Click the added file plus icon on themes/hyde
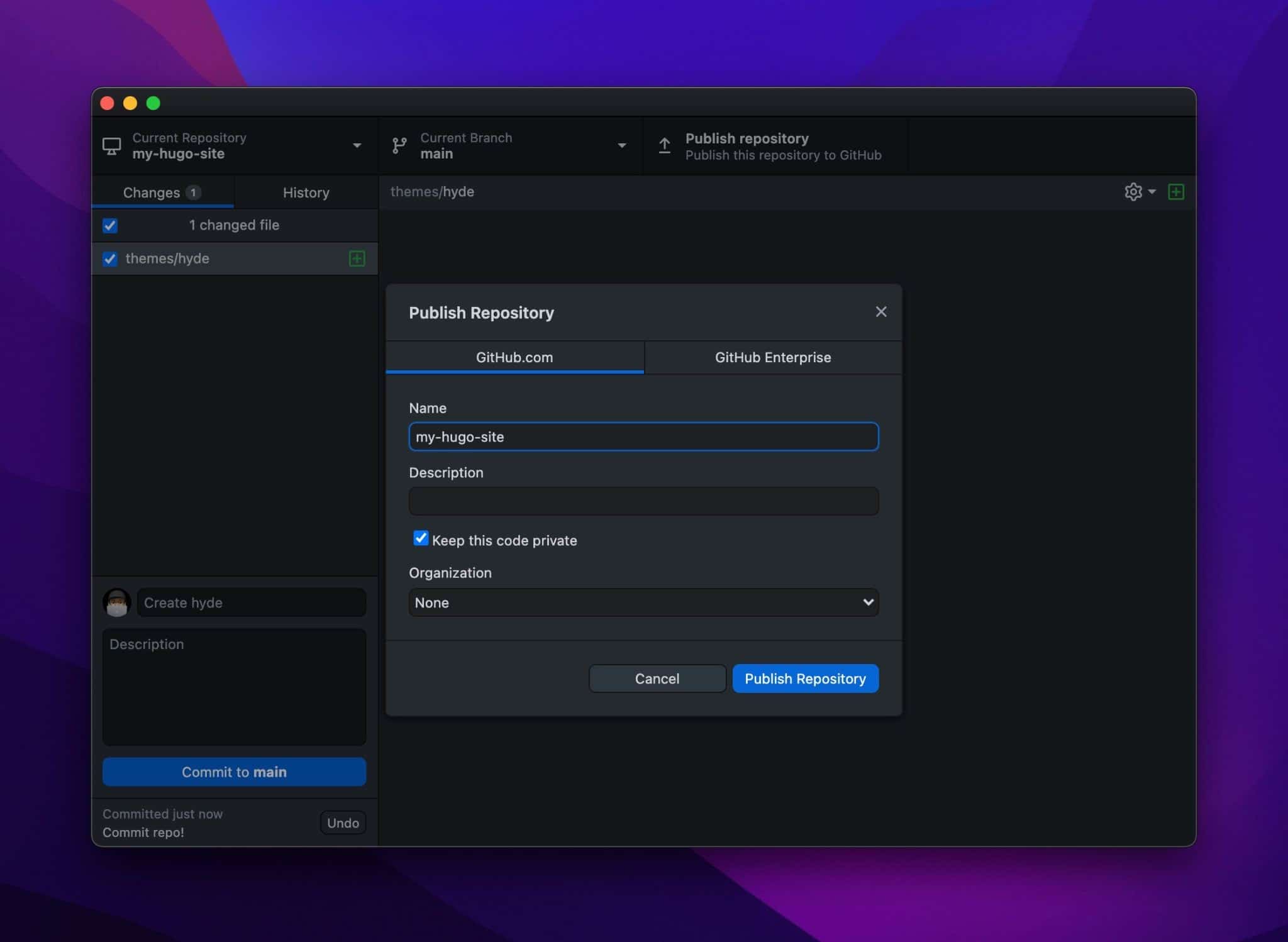The image size is (1288, 942). tap(356, 257)
